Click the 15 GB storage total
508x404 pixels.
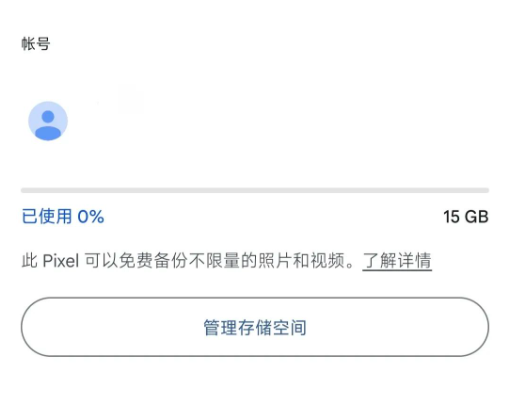coord(466,217)
